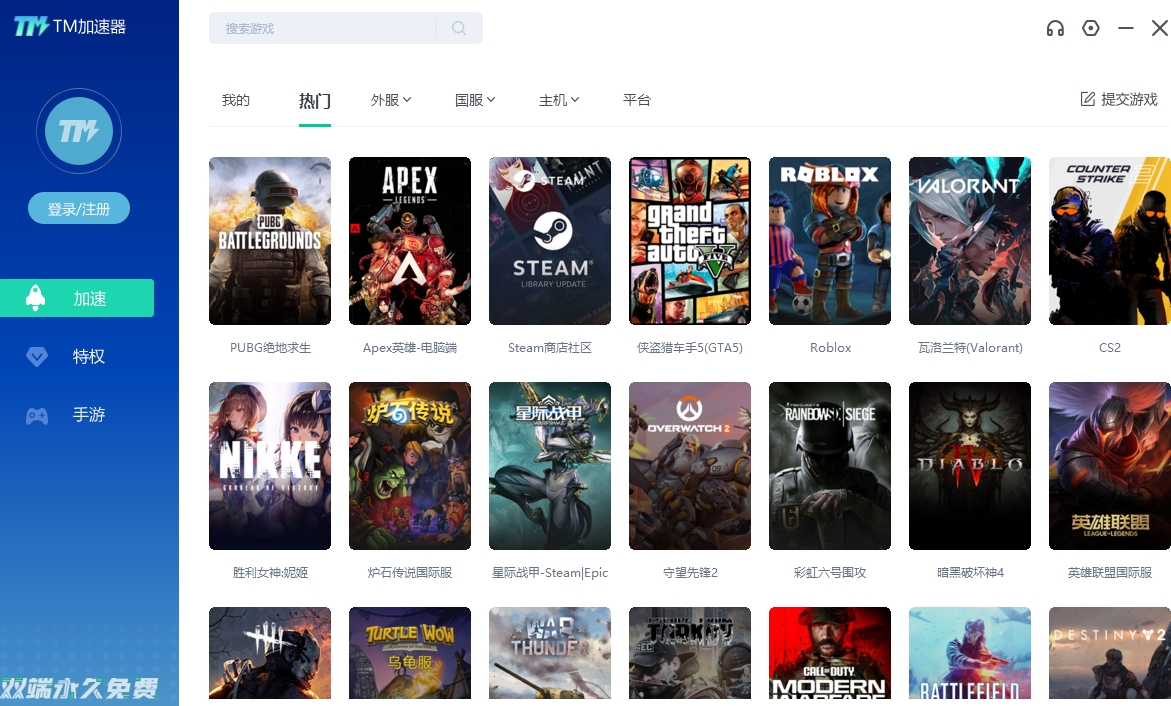The image size is (1171, 706).
Task: Open PUBG Battlegrounds game cover
Action: [270, 241]
